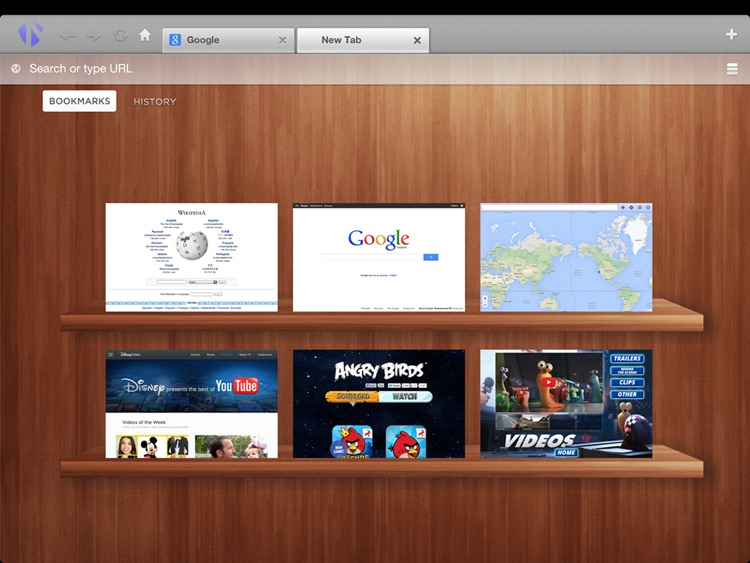Close the Google tab
Image resolution: width=750 pixels, height=563 pixels.
pos(283,40)
